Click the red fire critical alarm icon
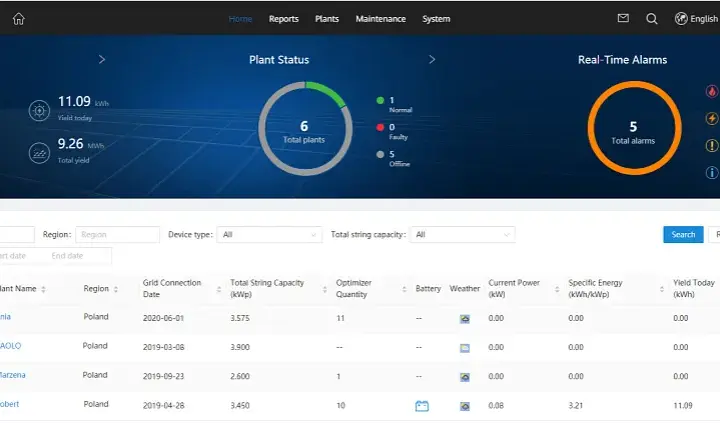 712,91
